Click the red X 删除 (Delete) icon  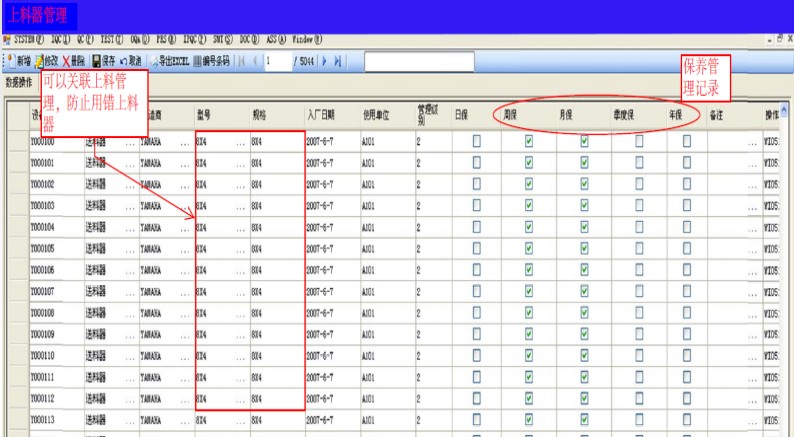66,61
